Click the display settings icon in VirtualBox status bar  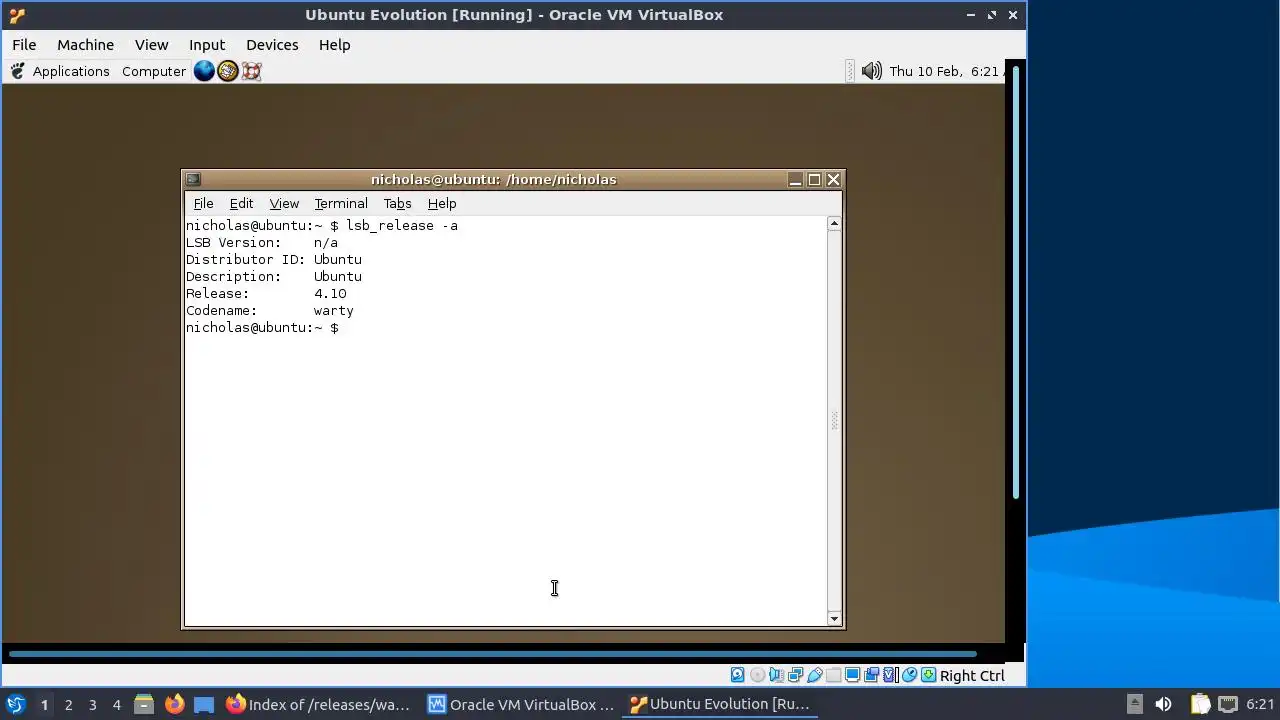tap(852, 675)
